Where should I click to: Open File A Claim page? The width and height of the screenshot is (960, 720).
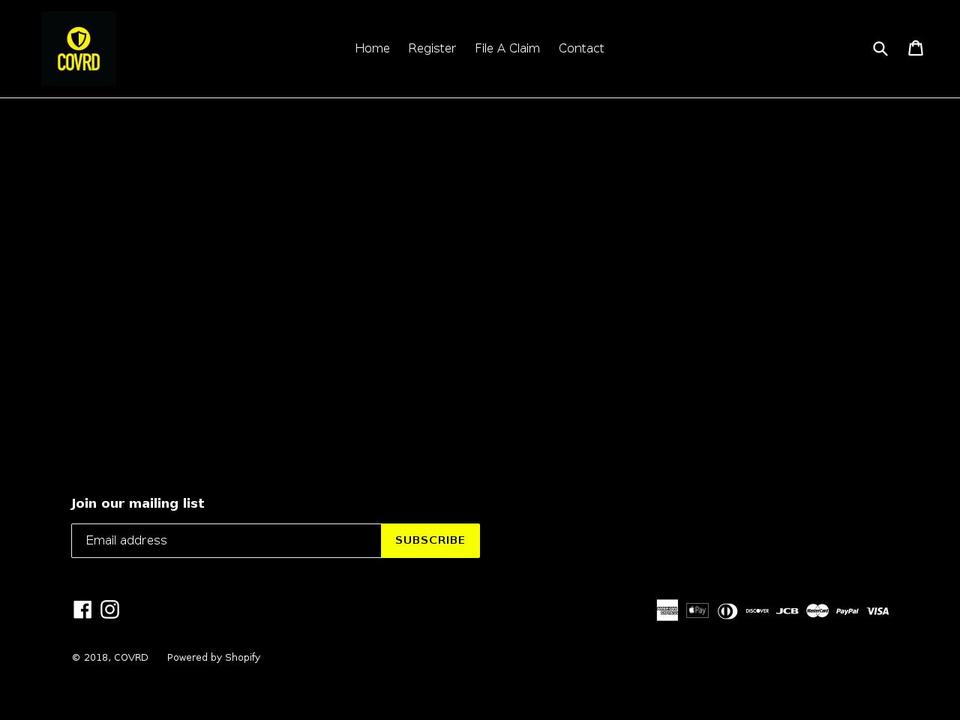coord(508,48)
